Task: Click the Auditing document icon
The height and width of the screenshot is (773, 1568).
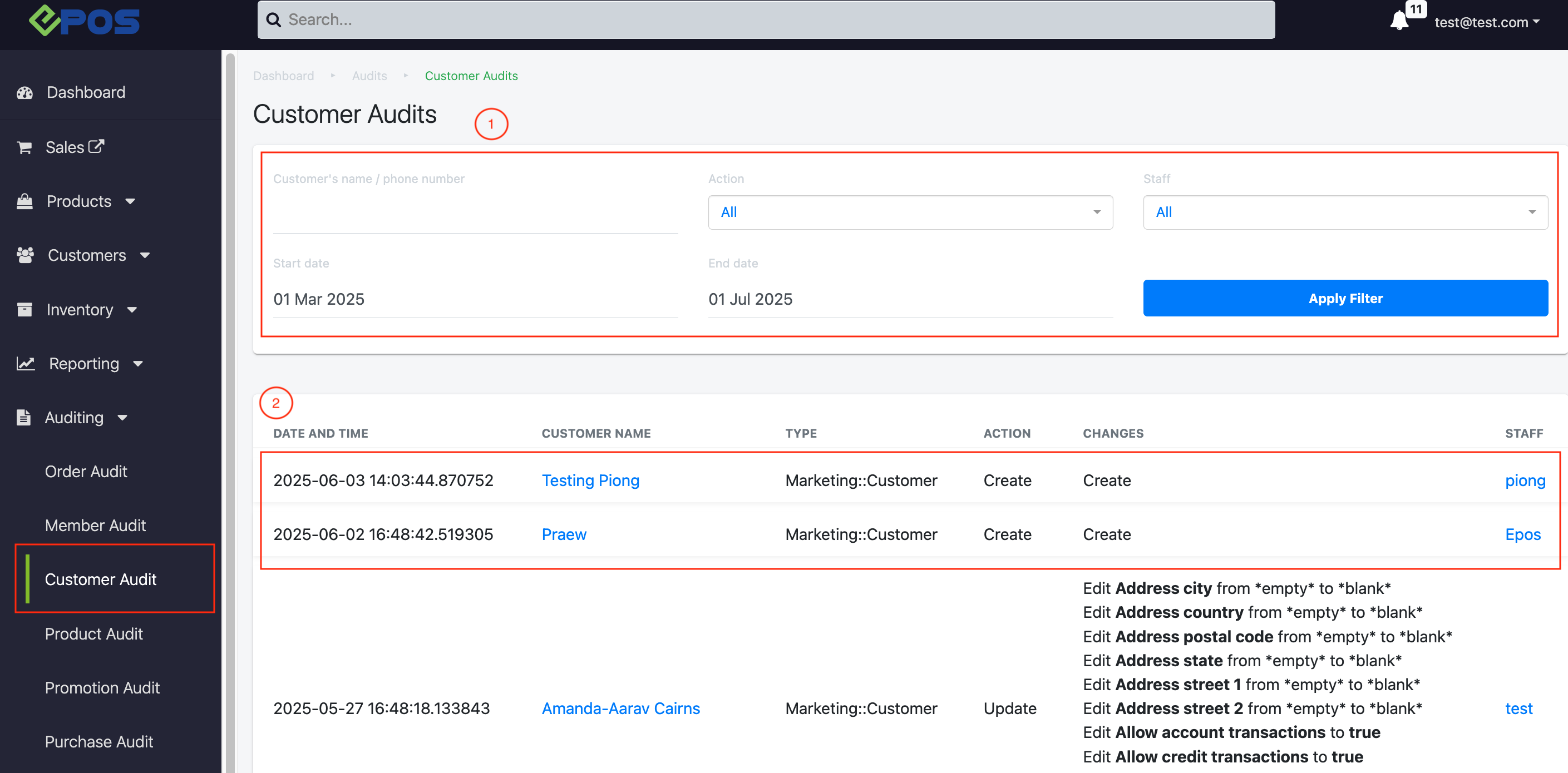Action: 24,418
